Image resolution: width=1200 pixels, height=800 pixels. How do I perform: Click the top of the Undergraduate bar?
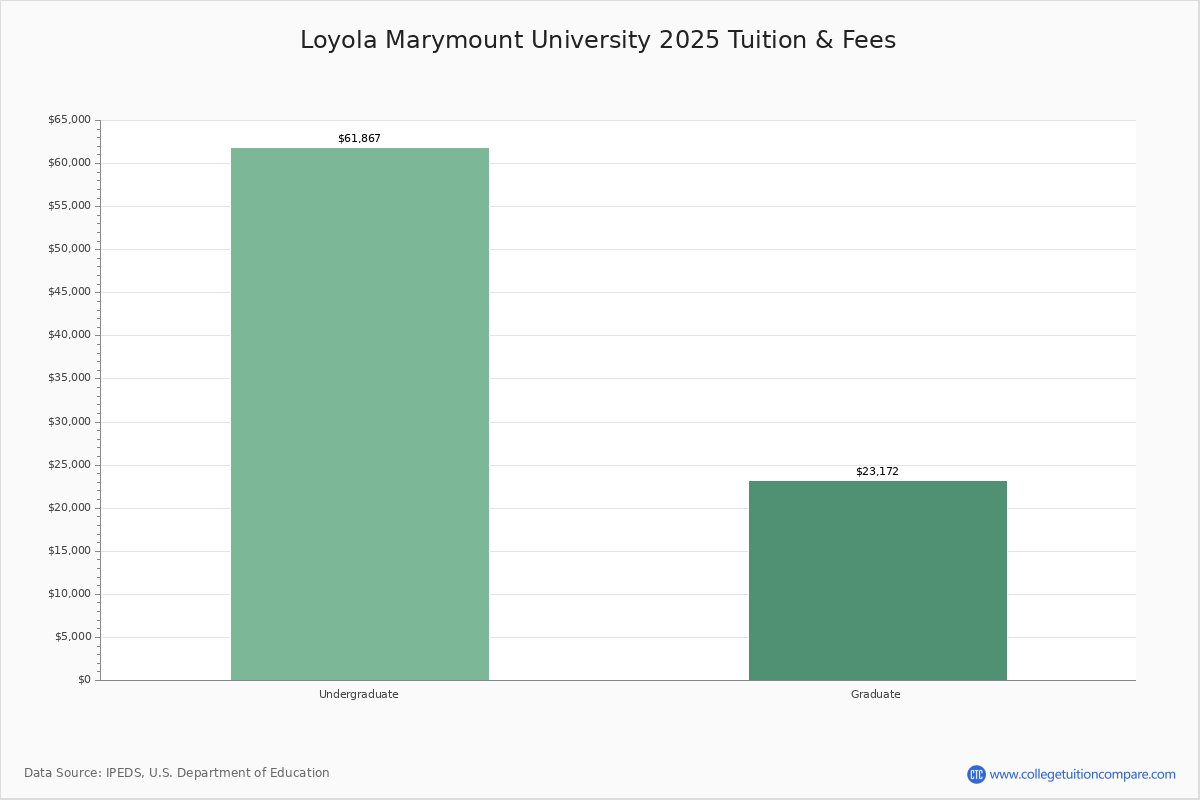tap(360, 148)
